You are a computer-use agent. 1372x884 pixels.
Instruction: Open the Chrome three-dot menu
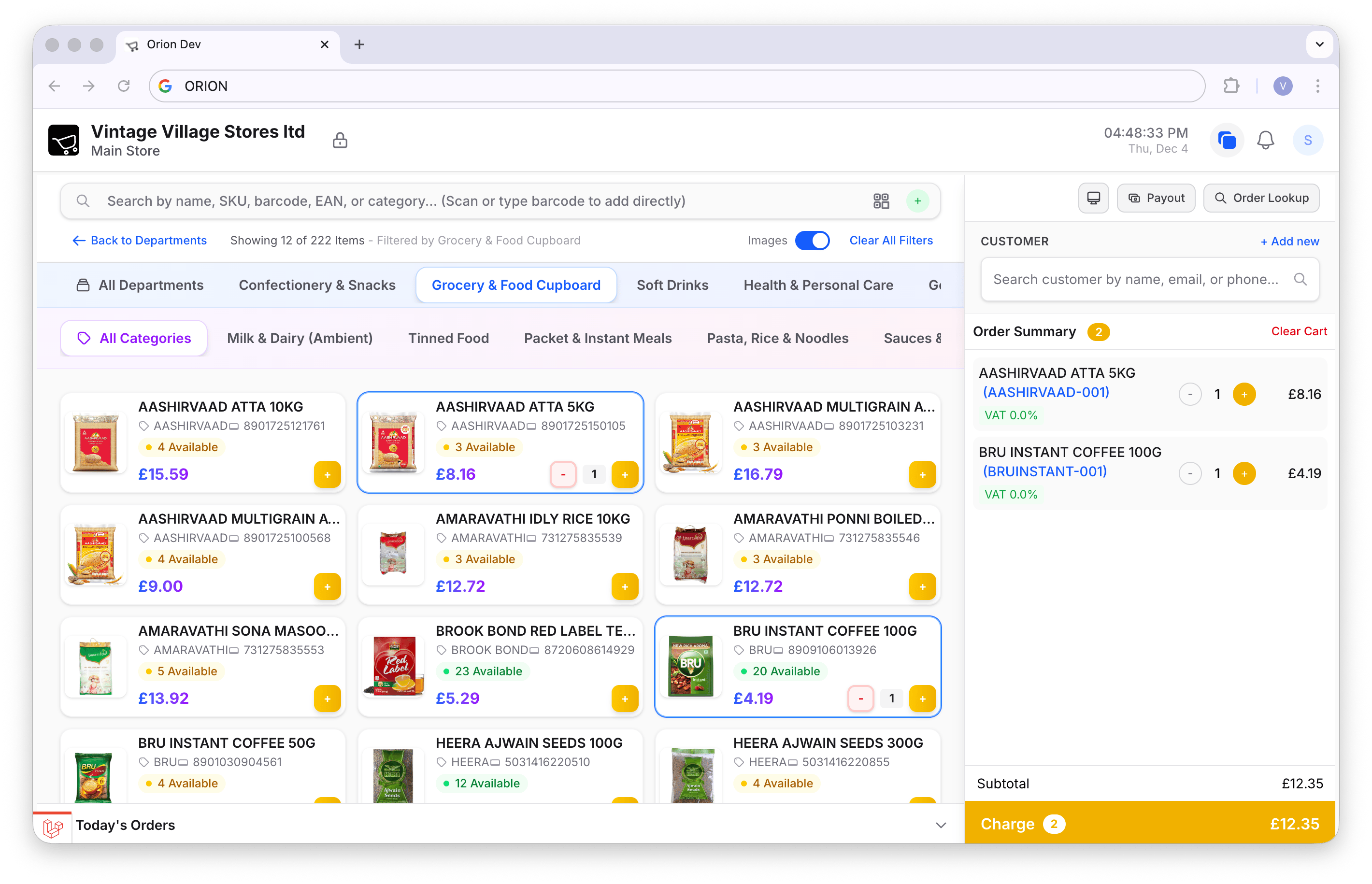pyautogui.click(x=1317, y=86)
